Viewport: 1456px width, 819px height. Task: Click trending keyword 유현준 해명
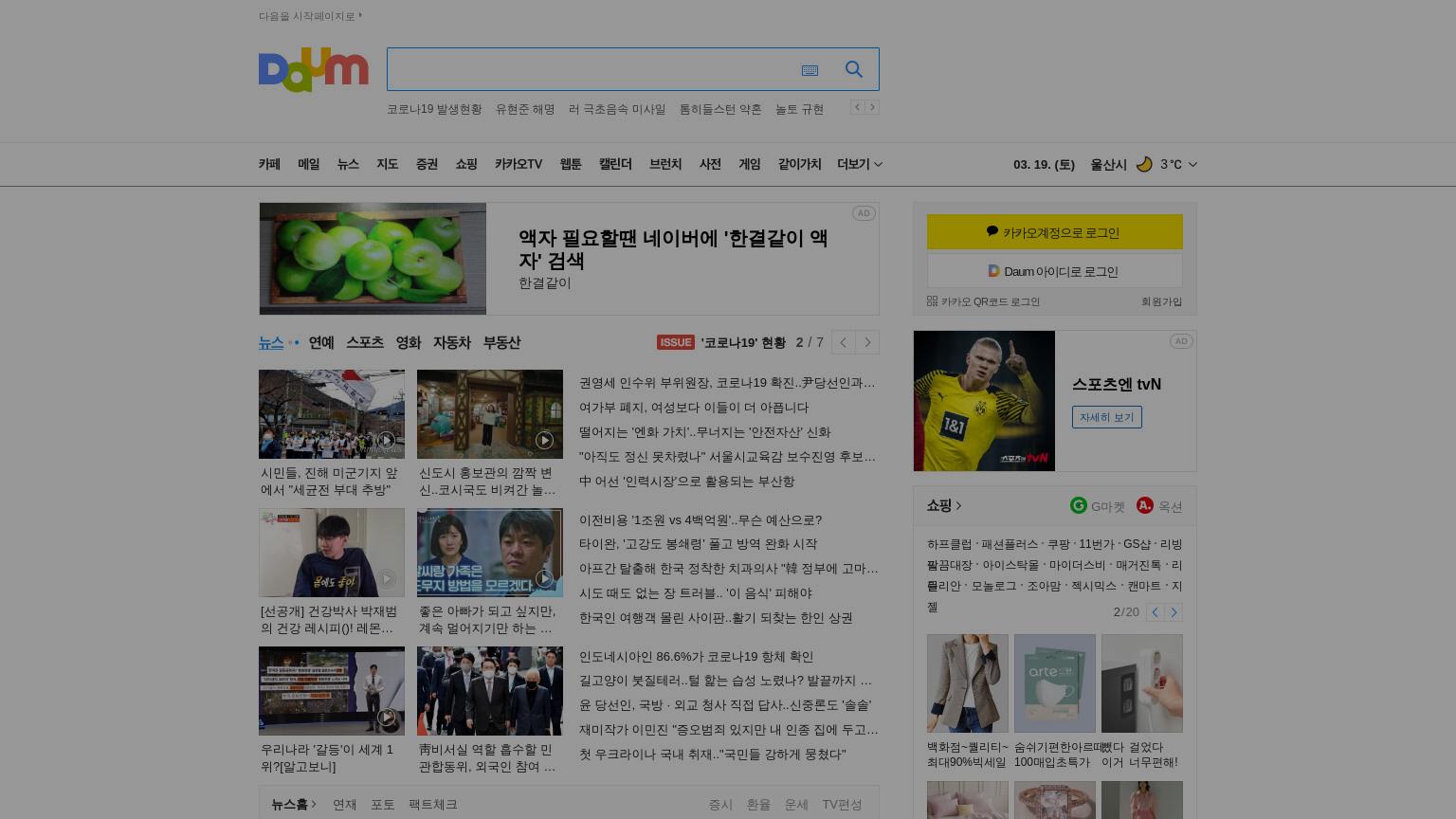[x=525, y=109]
